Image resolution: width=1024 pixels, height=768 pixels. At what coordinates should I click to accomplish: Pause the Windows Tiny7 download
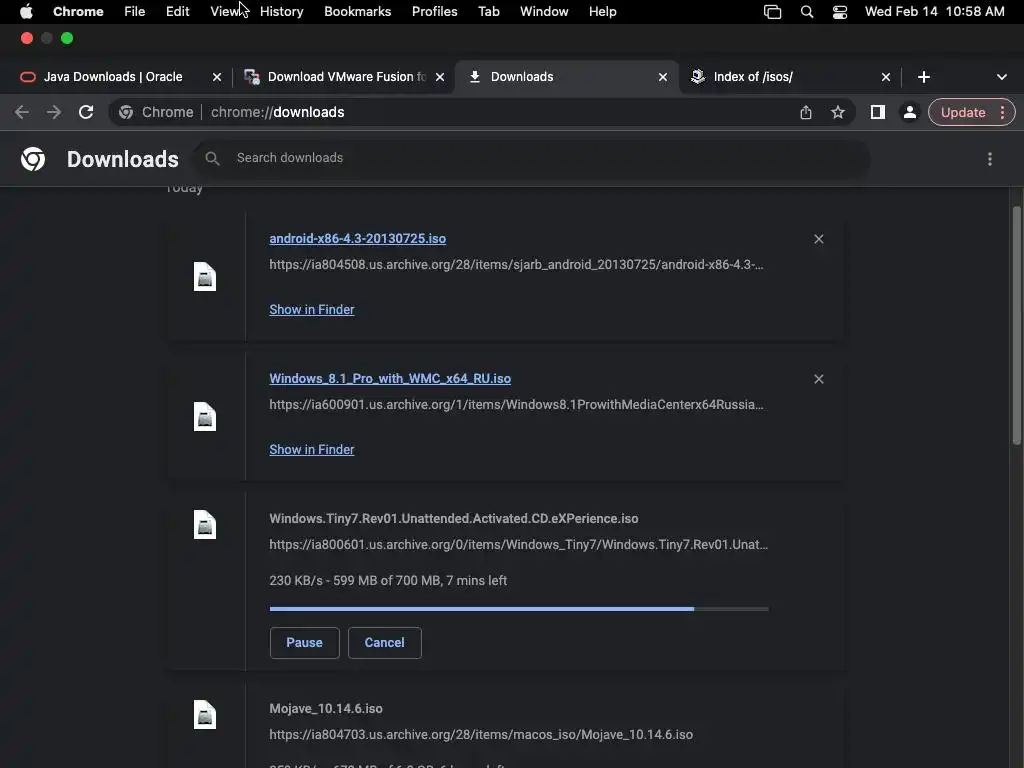click(304, 642)
